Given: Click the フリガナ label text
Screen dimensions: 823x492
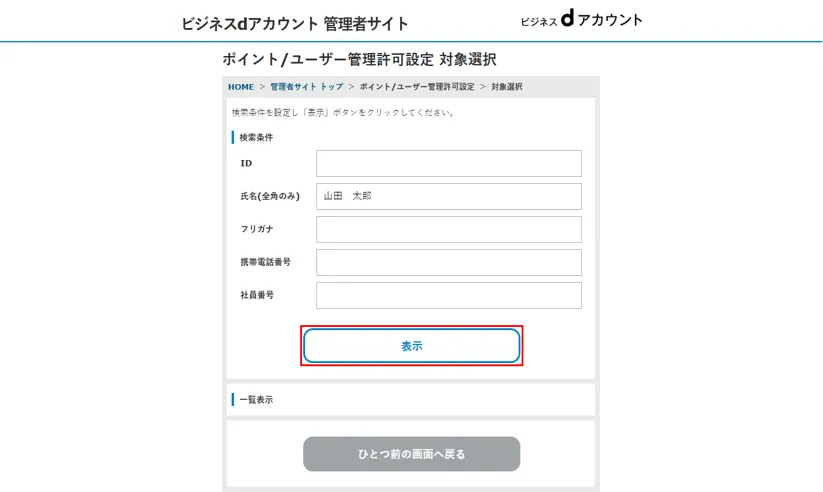Looking at the screenshot, I should coord(257,229).
